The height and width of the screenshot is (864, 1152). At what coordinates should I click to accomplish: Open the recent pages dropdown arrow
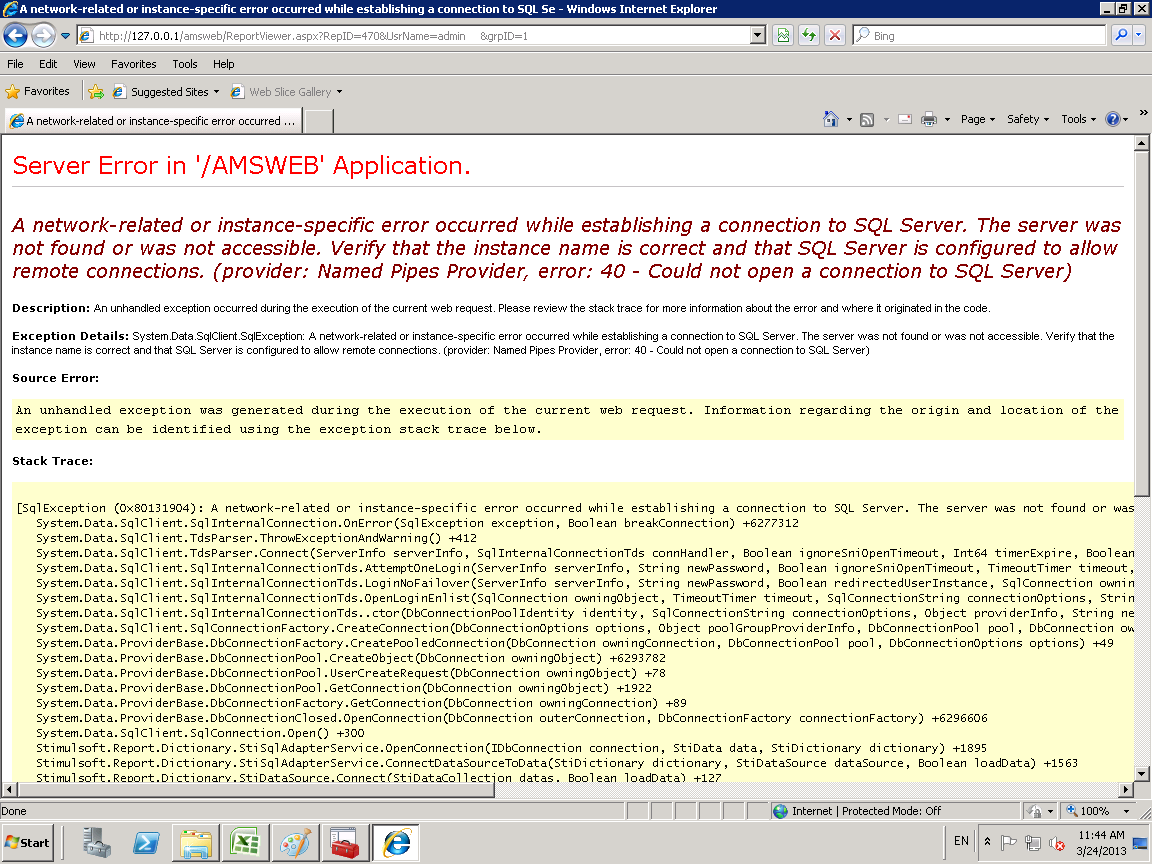pyautogui.click(x=65, y=35)
